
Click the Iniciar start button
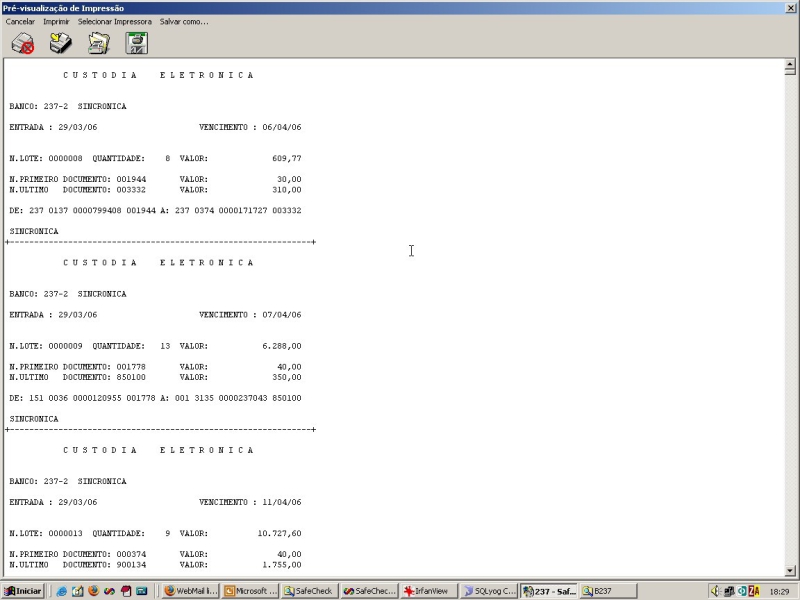(23, 591)
